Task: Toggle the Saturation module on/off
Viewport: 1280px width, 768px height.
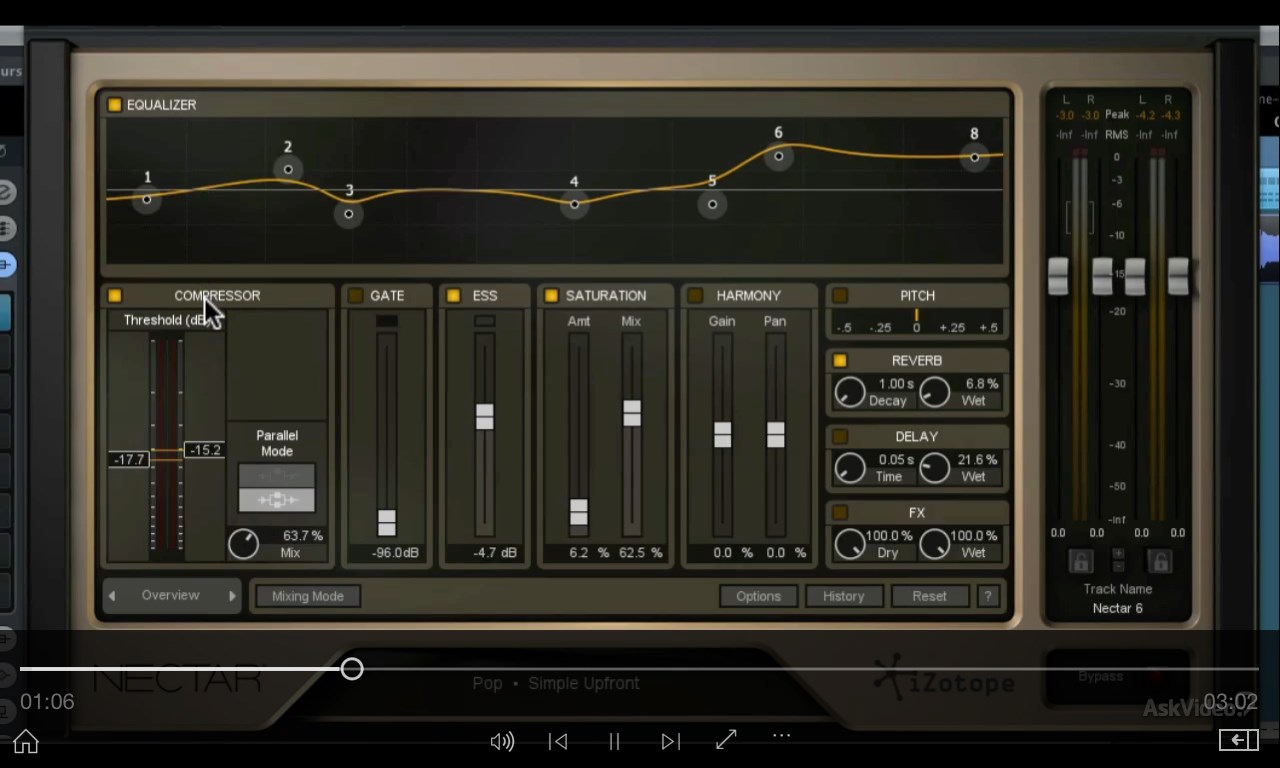Action: 551,295
